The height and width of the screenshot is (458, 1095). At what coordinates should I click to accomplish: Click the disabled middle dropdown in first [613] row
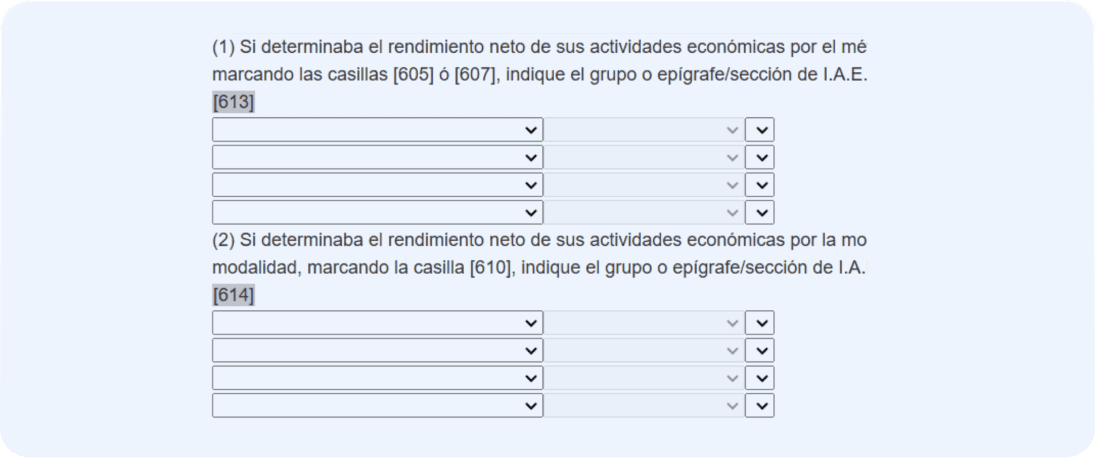644,130
